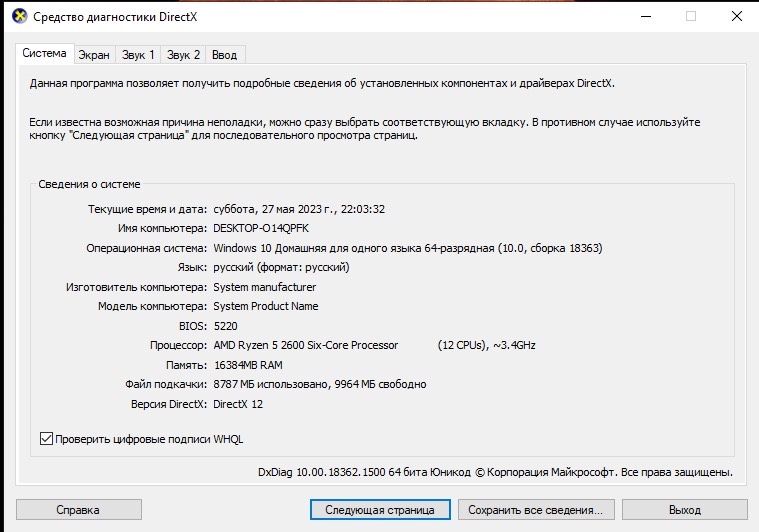Click the AMD Ryzen 5 2600 processor value
The height and width of the screenshot is (532, 759).
point(305,345)
